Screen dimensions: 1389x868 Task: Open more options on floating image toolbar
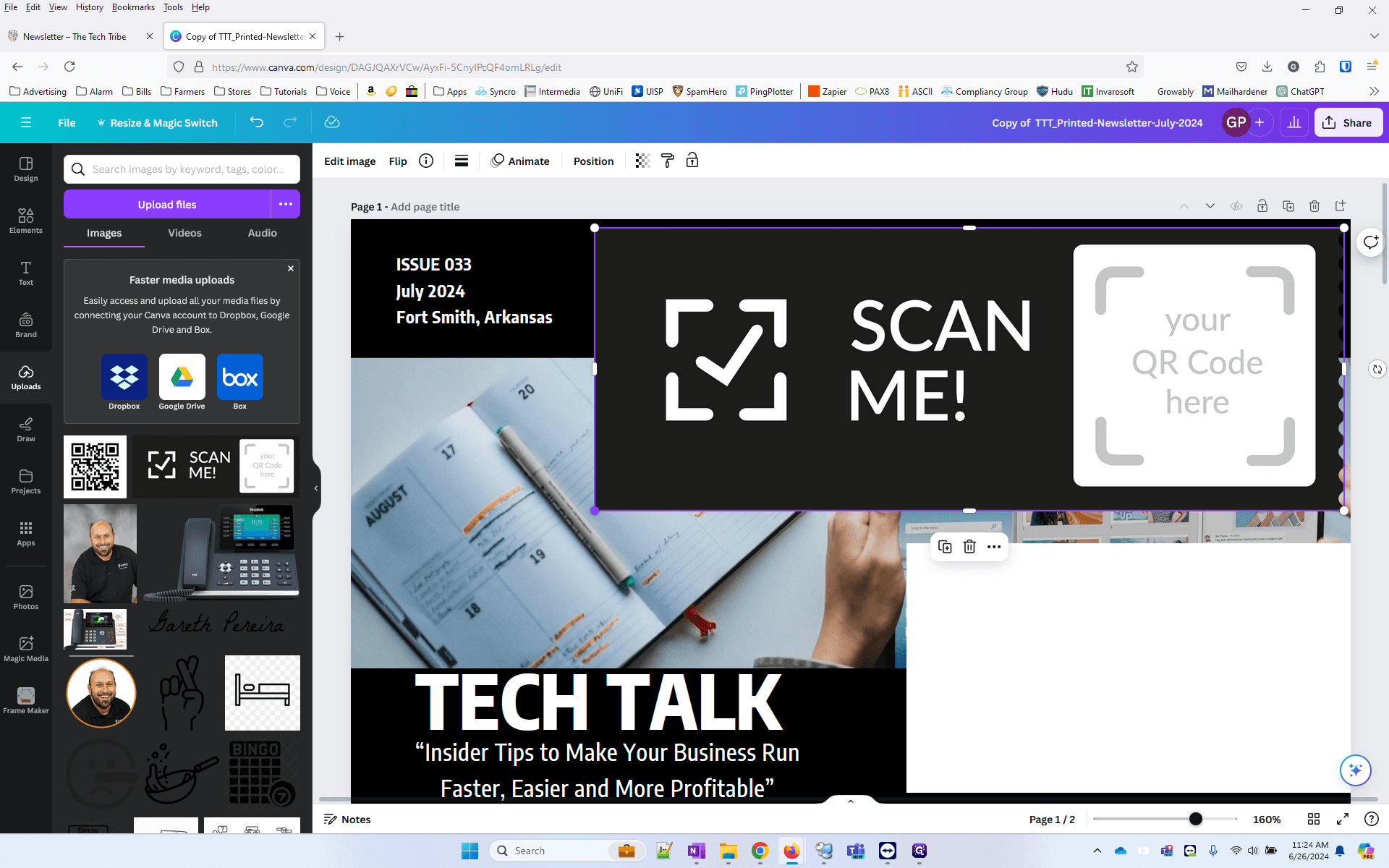pos(994,547)
